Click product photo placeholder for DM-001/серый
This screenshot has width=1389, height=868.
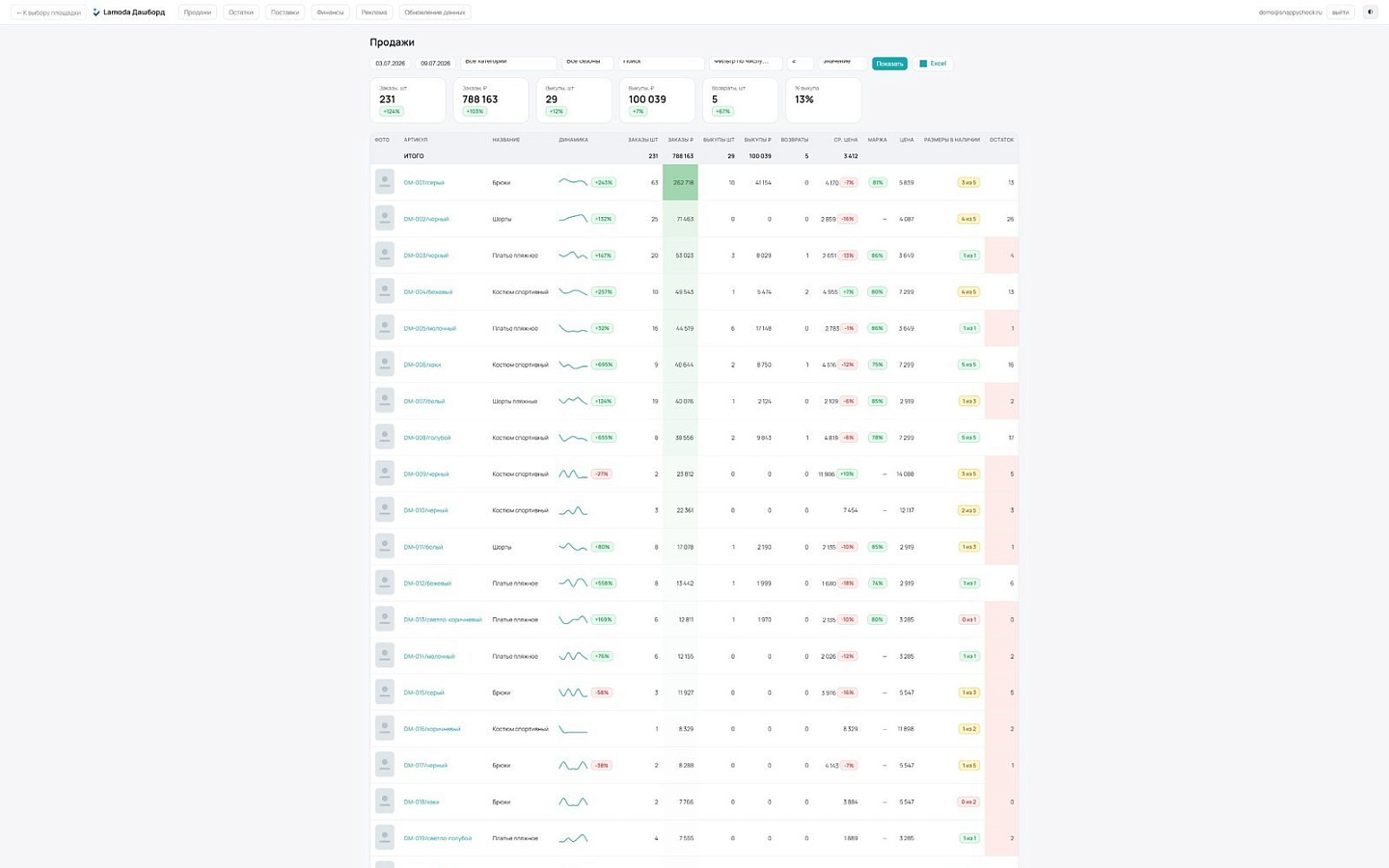(384, 181)
